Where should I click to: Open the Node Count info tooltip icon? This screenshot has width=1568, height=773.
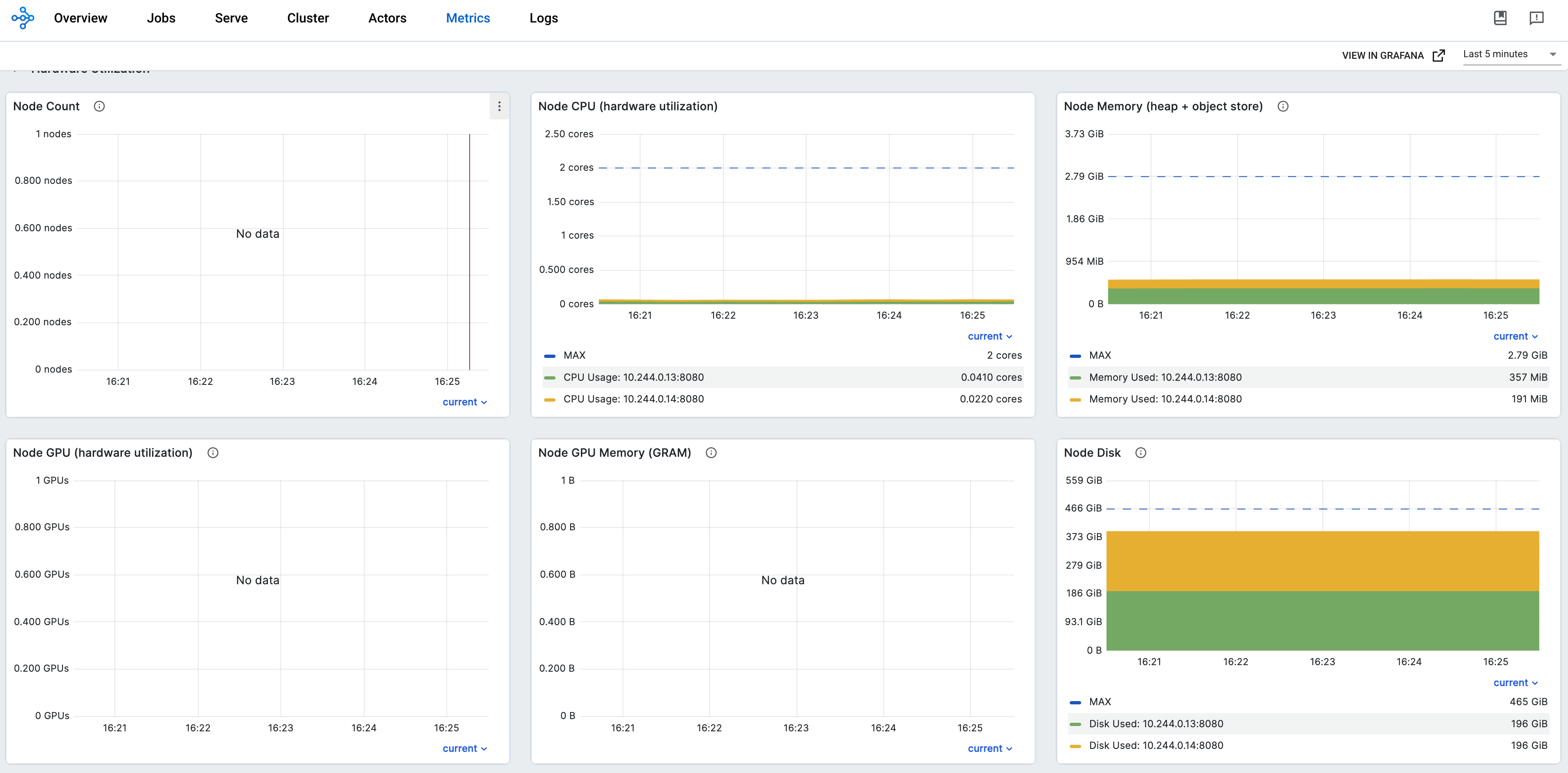coord(99,106)
